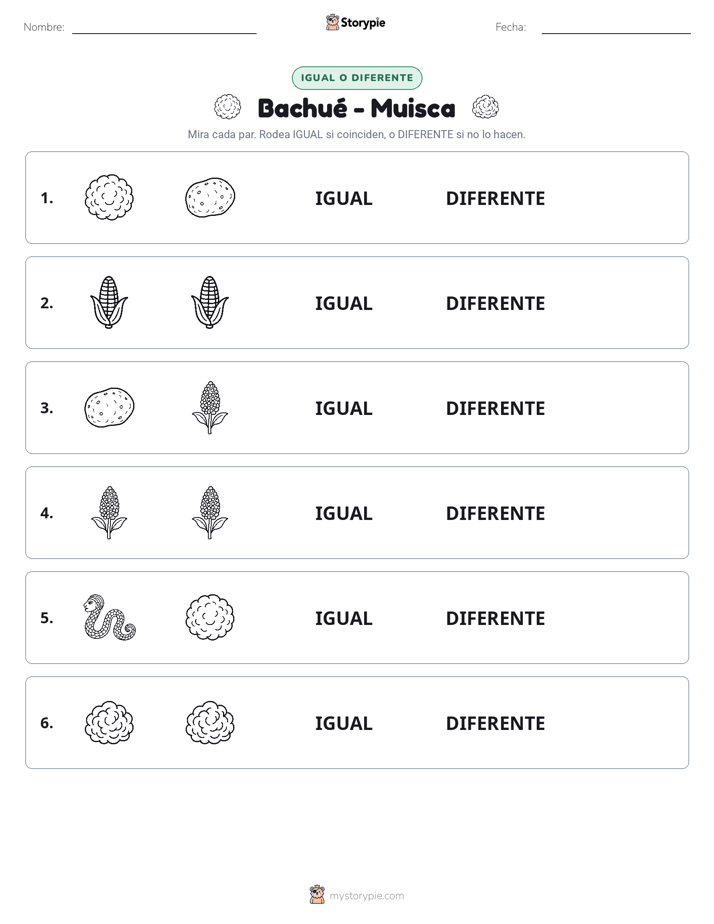
Task: Click the first corn cob in row 2
Action: 109,302
